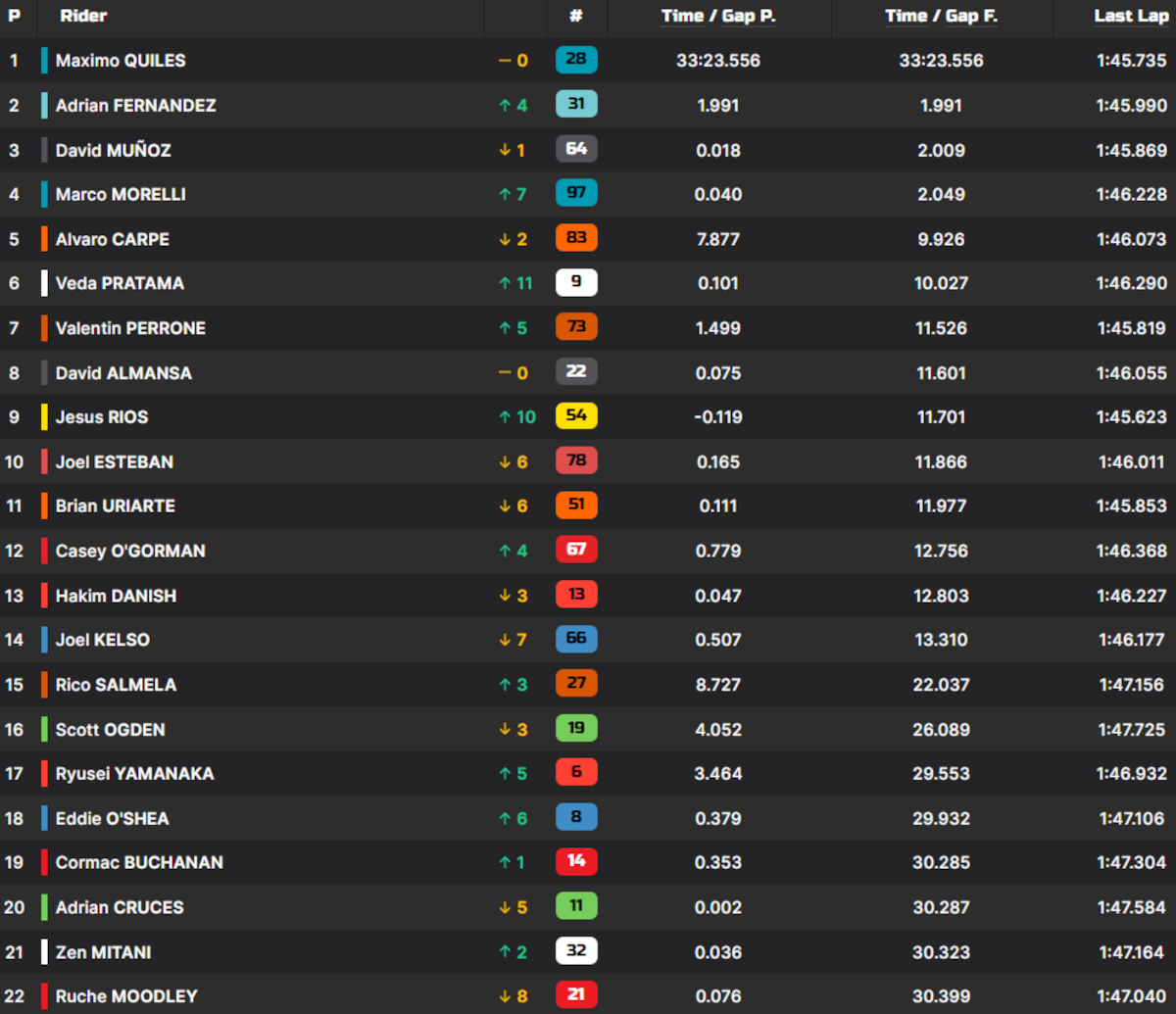Click the green number 19 badge
This screenshot has height=1014, width=1176.
pyautogui.click(x=576, y=729)
